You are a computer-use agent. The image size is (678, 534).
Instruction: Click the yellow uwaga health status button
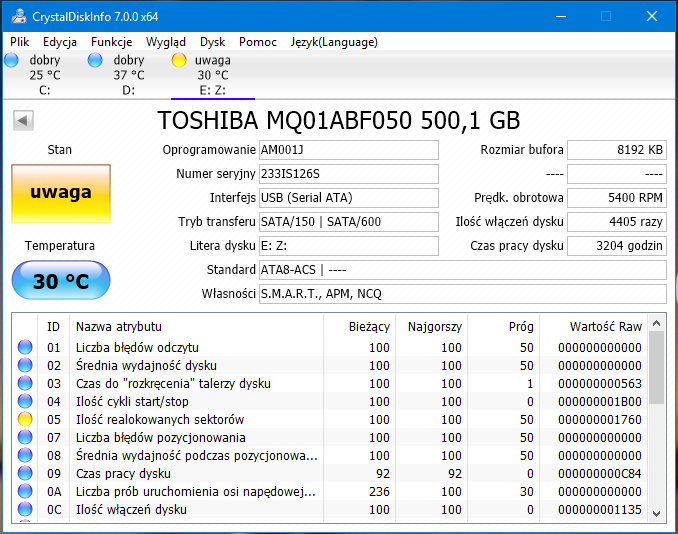coord(61,193)
